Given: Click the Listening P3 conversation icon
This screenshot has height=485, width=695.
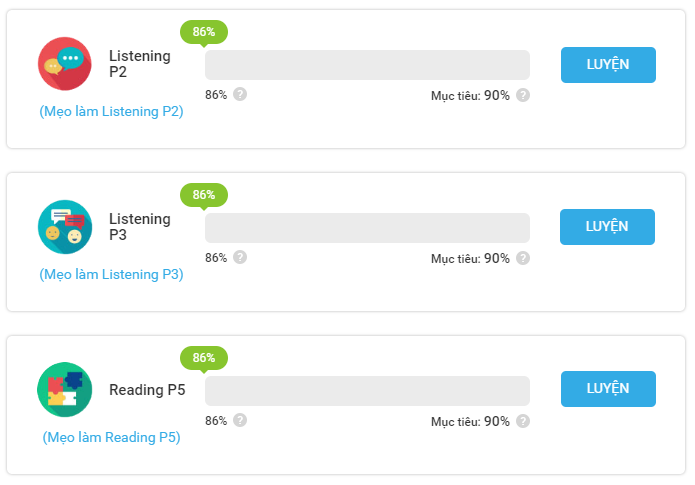Looking at the screenshot, I should coord(65,227).
